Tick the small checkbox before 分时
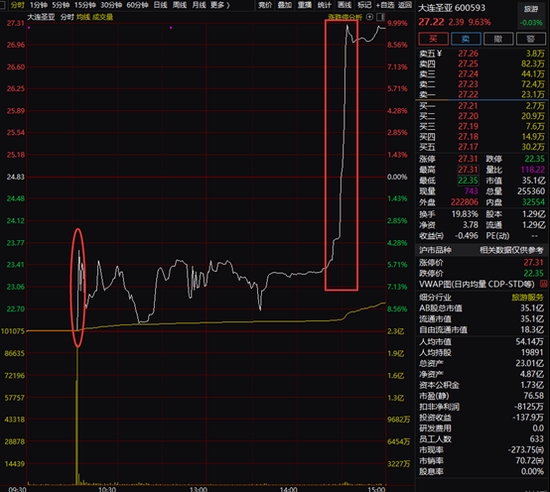This screenshot has width=550, height=492. [3, 5]
